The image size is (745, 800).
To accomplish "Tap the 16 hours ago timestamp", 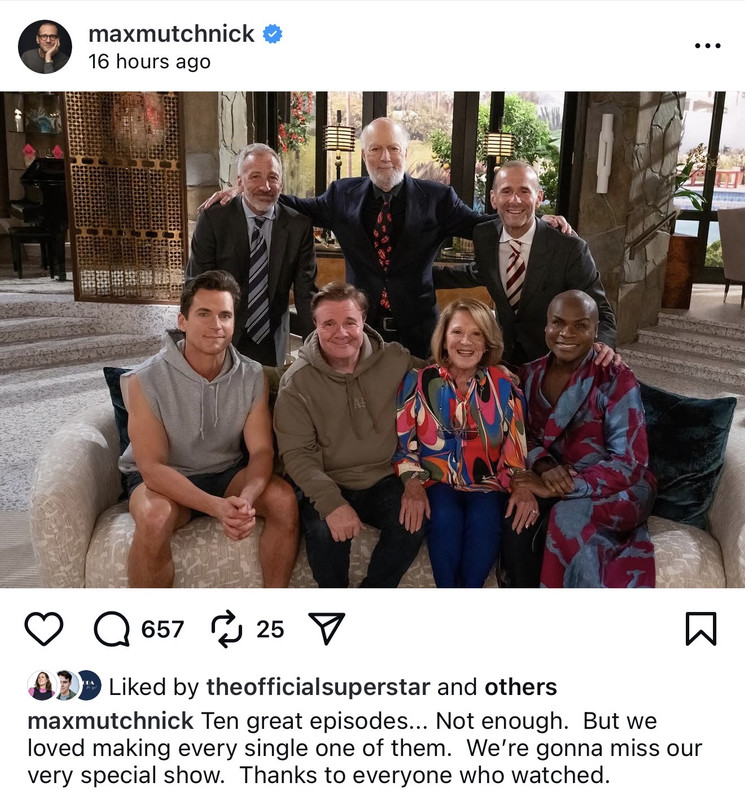I will pos(150,62).
